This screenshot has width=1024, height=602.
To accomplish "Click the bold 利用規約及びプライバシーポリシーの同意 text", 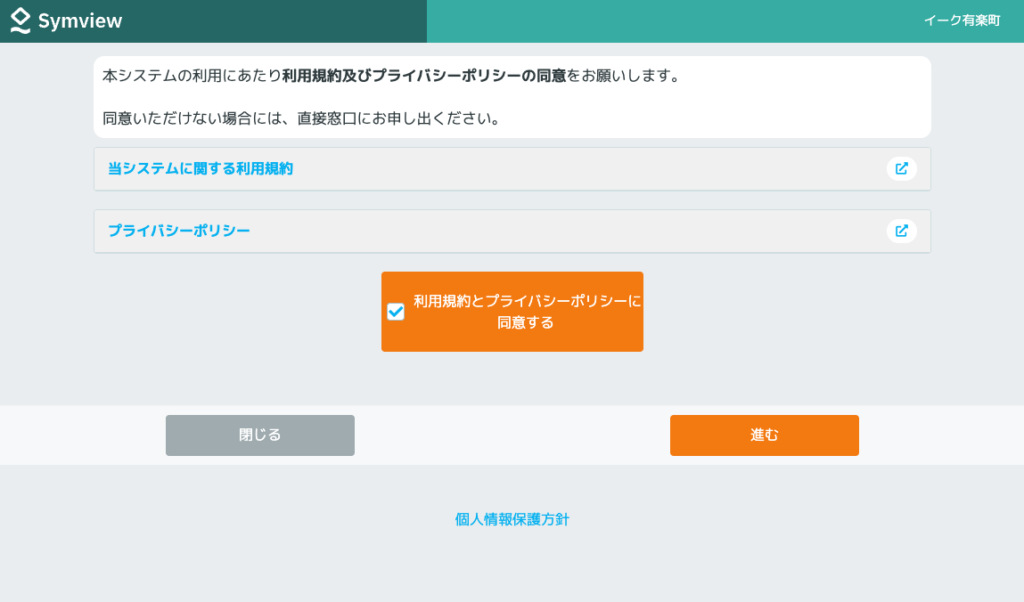I will (424, 76).
